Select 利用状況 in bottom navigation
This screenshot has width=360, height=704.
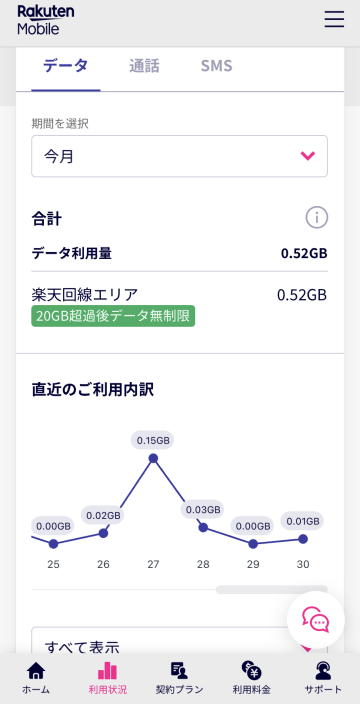pos(108,678)
